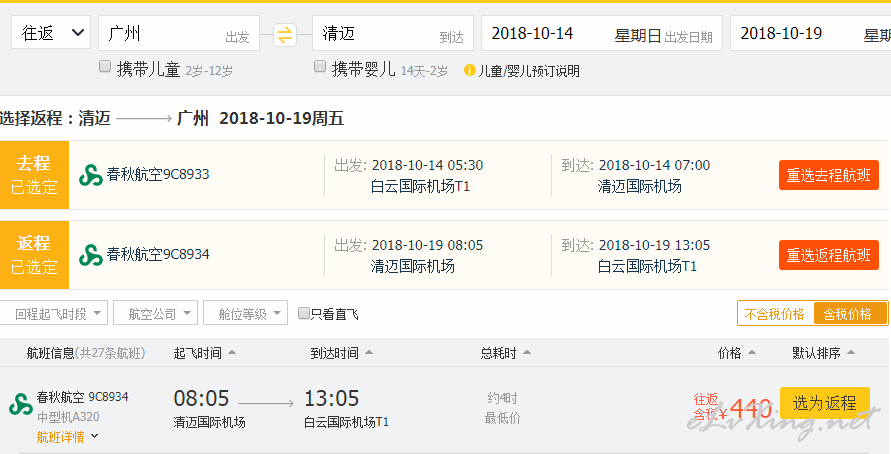Click arrival city field 清迈
The height and width of the screenshot is (454, 891).
tap(393, 33)
